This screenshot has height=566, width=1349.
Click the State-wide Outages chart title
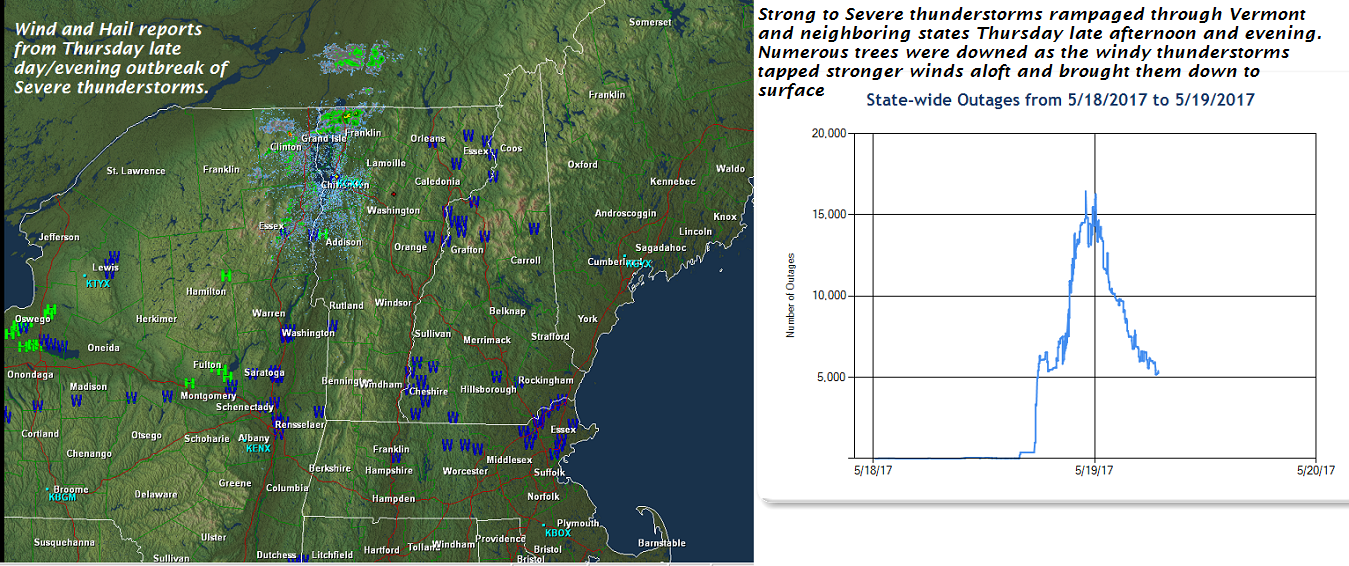tap(1060, 100)
